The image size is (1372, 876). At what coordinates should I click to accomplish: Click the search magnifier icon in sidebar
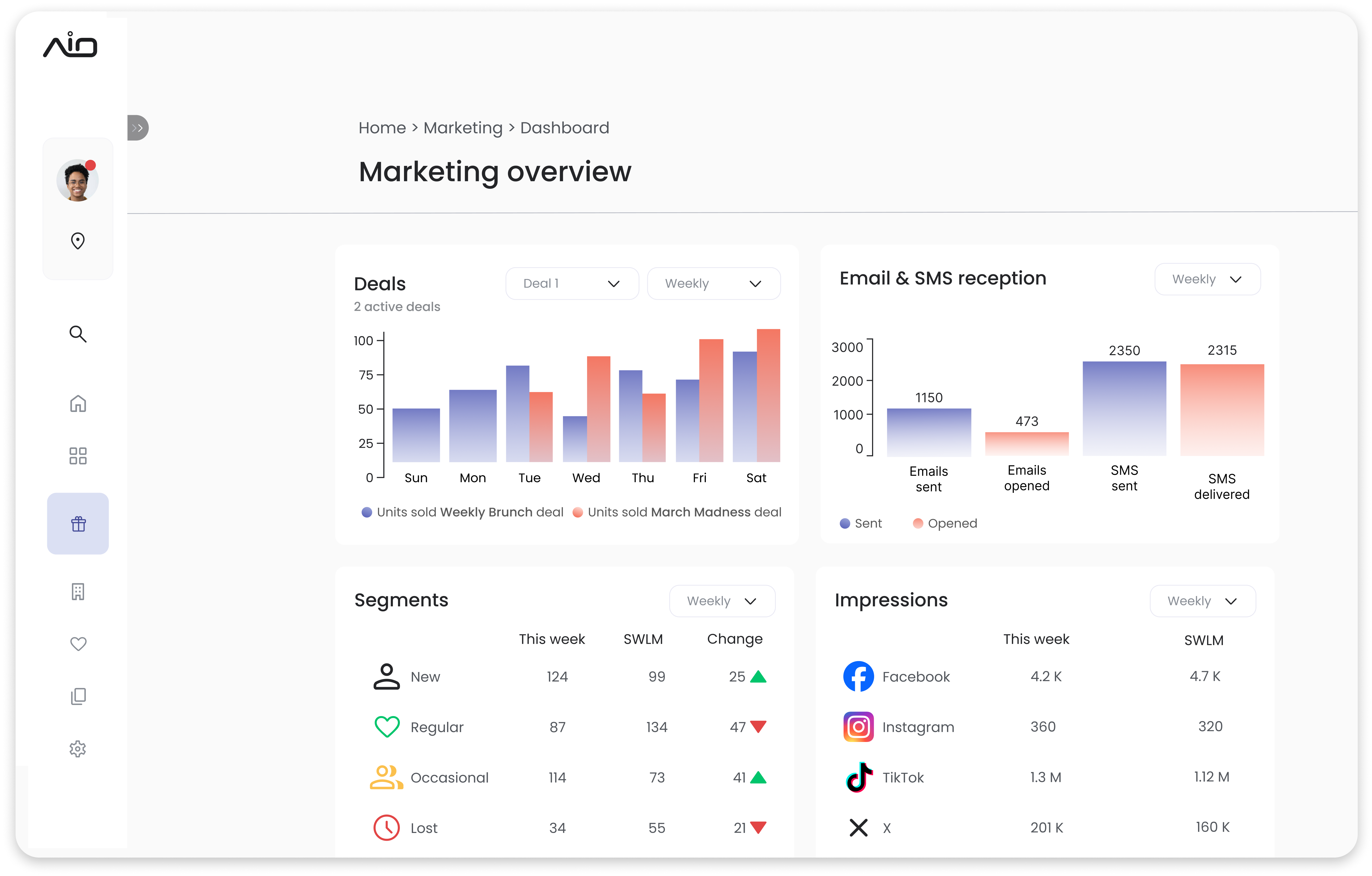coord(78,334)
